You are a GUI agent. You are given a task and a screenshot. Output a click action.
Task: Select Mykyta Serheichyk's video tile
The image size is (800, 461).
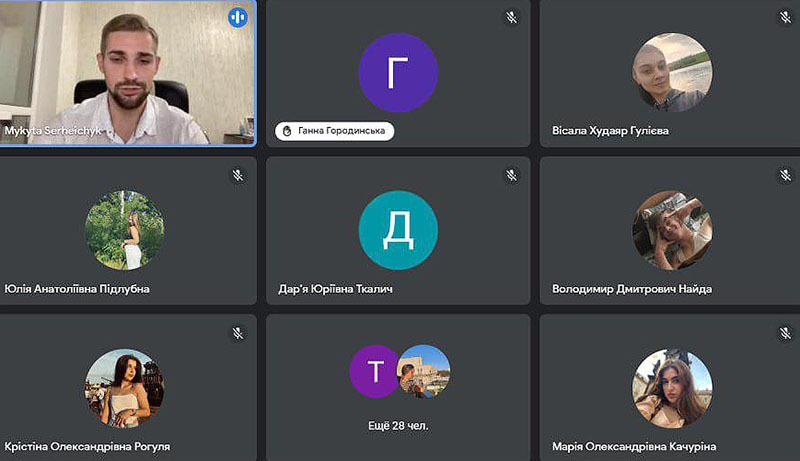(127, 70)
